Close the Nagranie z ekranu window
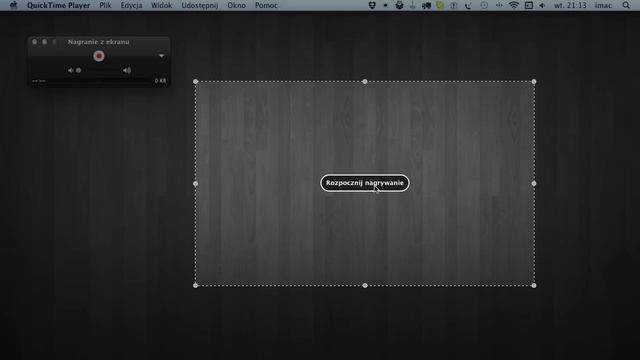 pos(34,42)
